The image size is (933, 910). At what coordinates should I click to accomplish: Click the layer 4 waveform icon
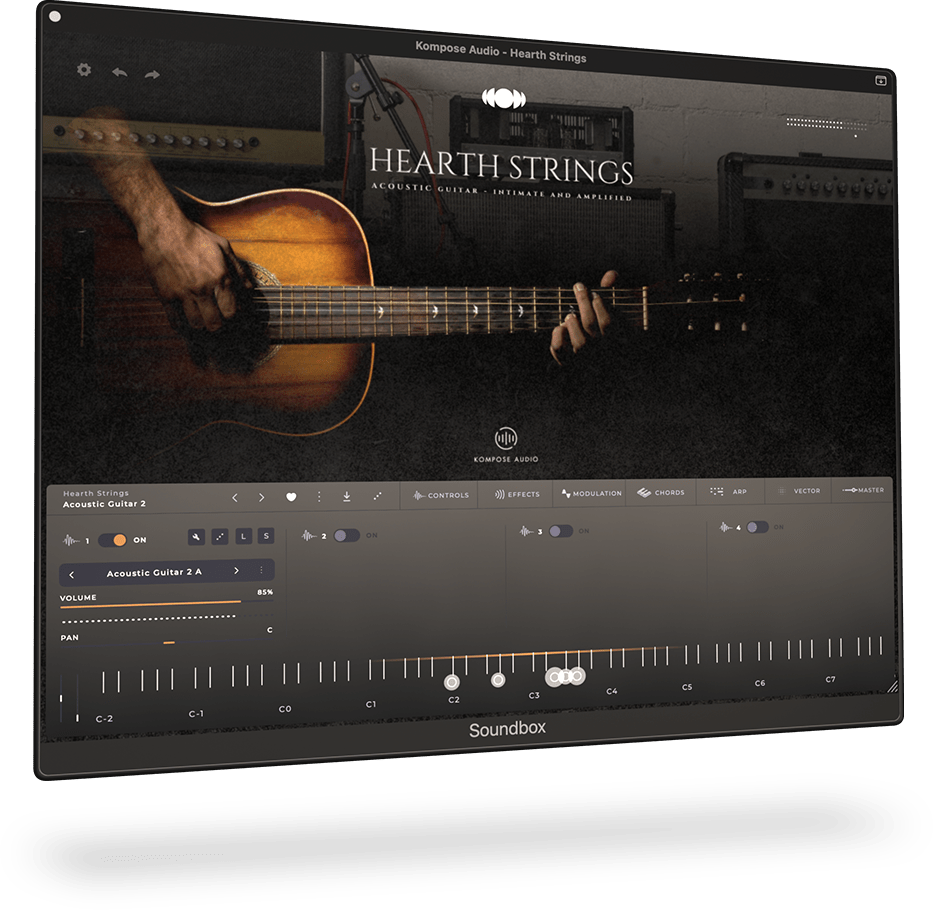point(725,527)
